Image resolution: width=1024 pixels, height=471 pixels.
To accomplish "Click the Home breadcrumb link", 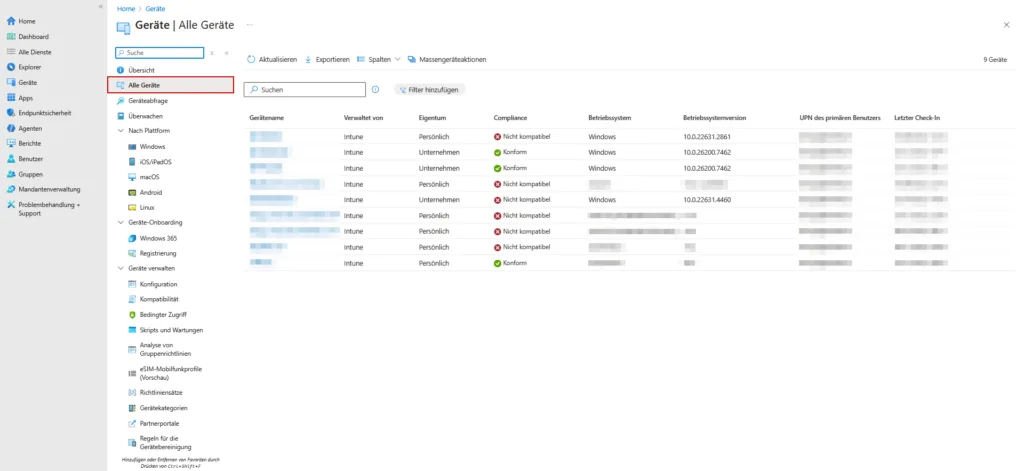I will click(x=125, y=8).
